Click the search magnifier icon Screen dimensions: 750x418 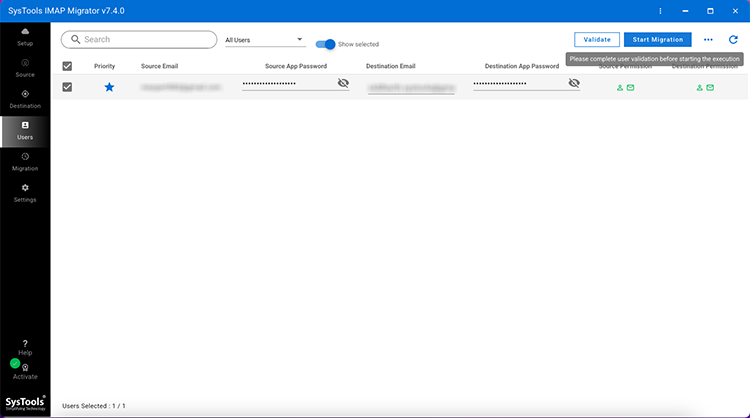click(76, 39)
